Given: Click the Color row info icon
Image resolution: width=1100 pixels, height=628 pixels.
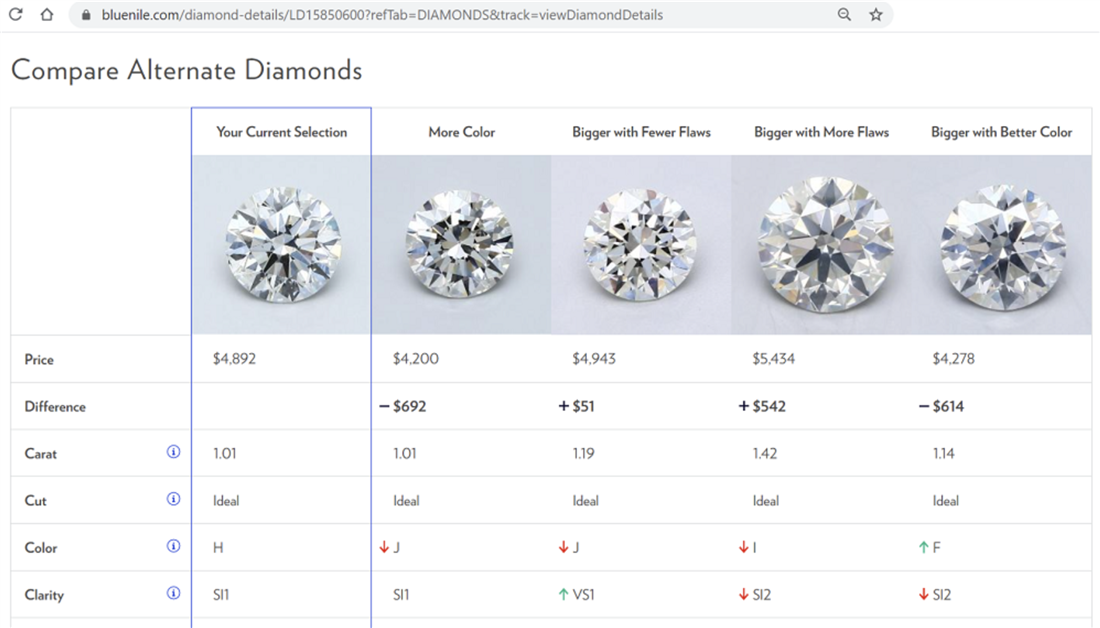Looking at the screenshot, I should pyautogui.click(x=173, y=546).
